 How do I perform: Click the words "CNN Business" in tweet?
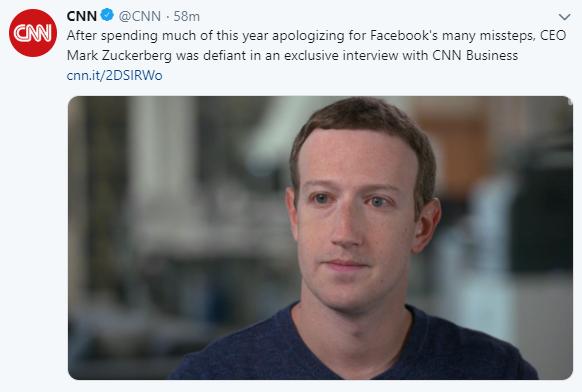[x=475, y=55]
